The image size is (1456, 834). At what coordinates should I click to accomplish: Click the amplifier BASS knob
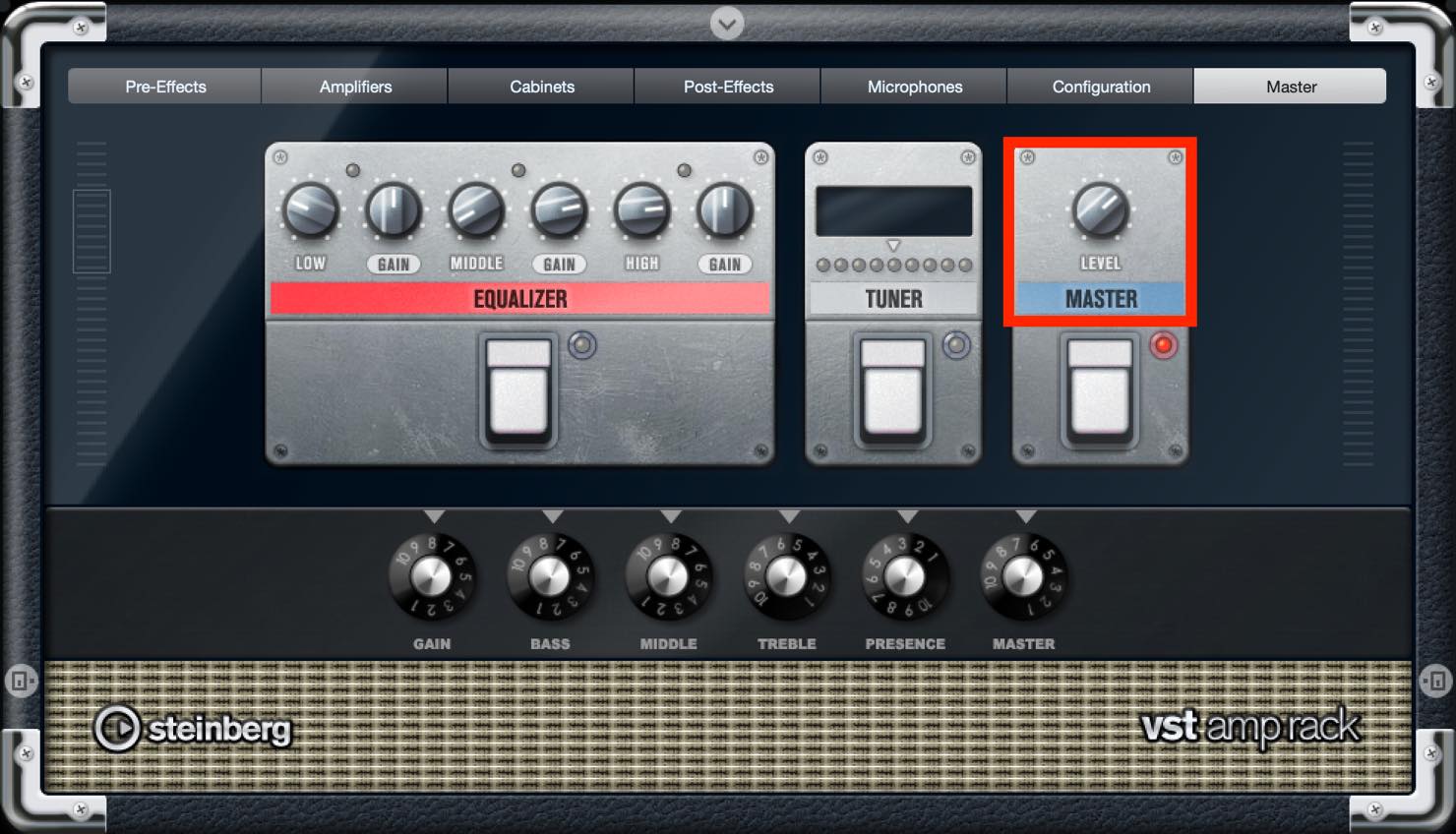click(x=550, y=577)
